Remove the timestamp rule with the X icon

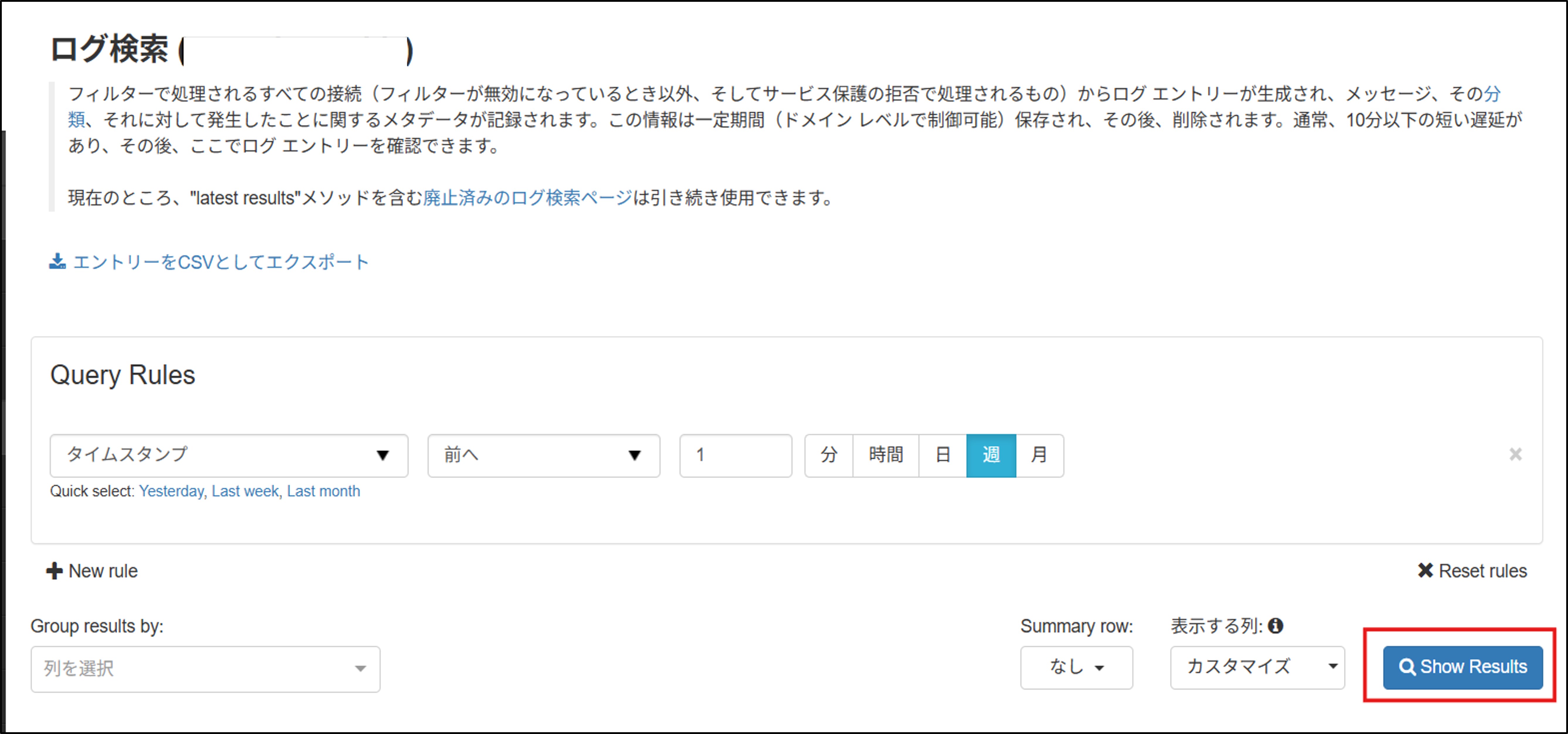click(x=1515, y=454)
